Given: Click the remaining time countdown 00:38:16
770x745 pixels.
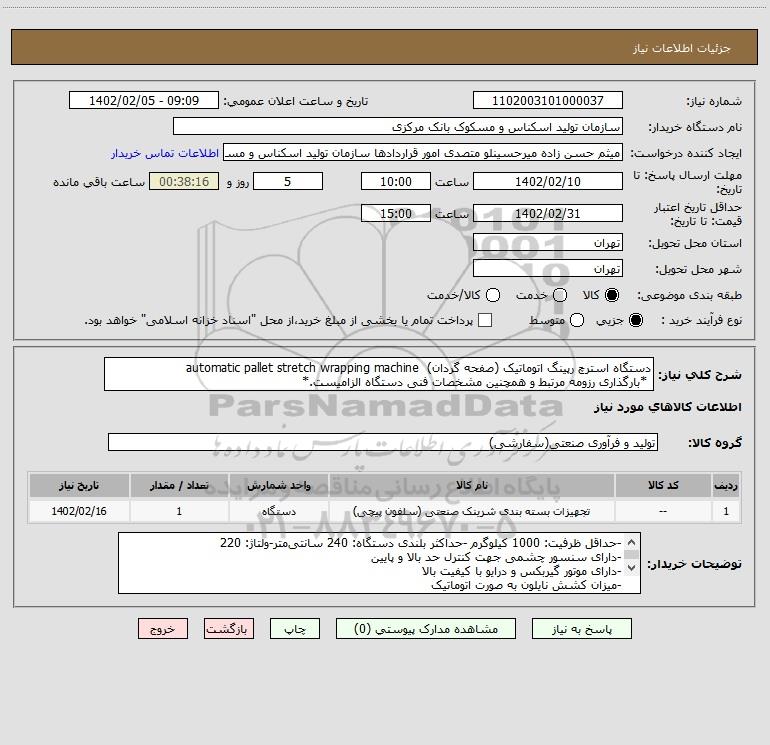Looking at the screenshot, I should (184, 182).
